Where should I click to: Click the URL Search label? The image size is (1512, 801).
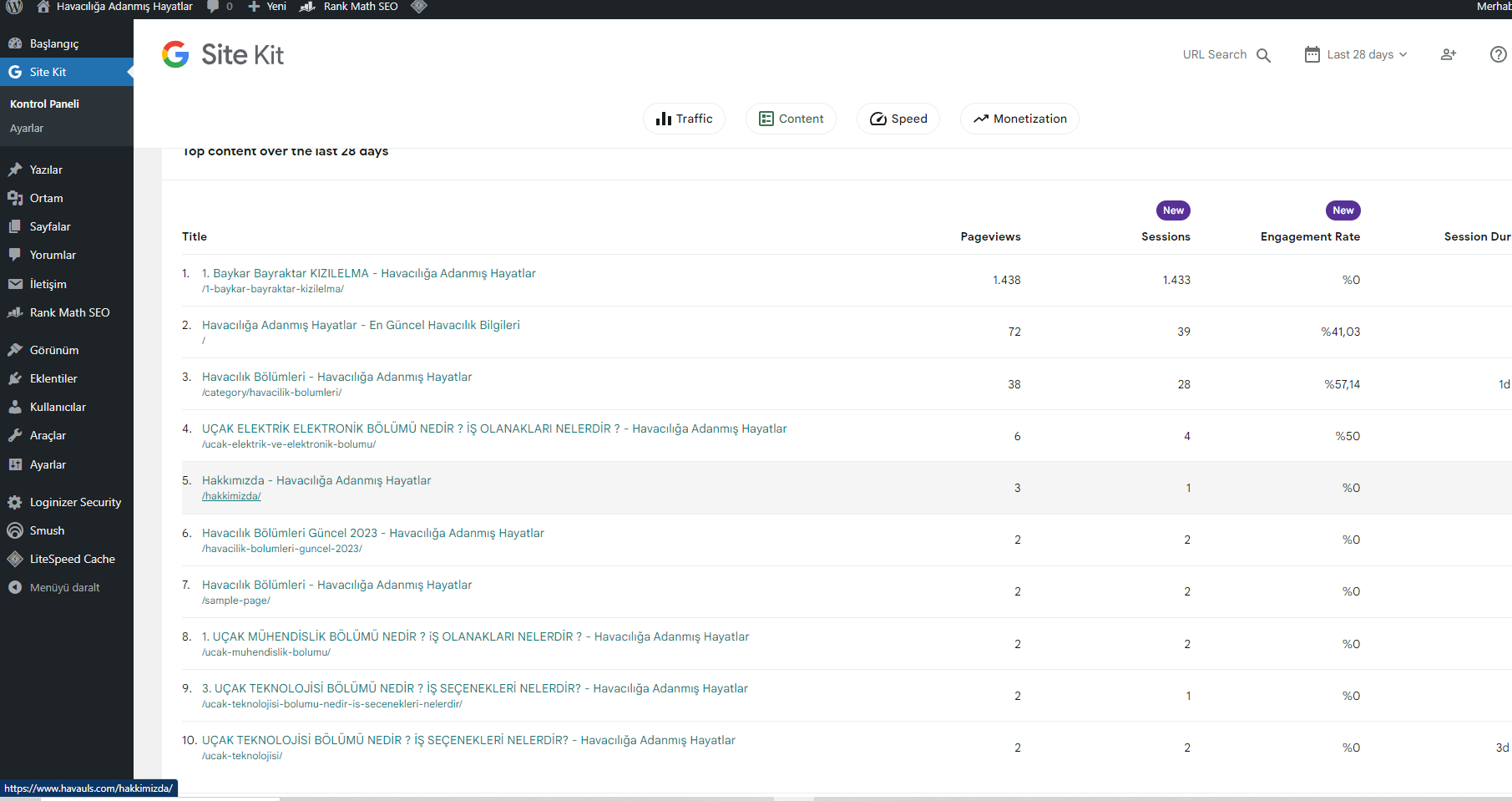(x=1214, y=54)
